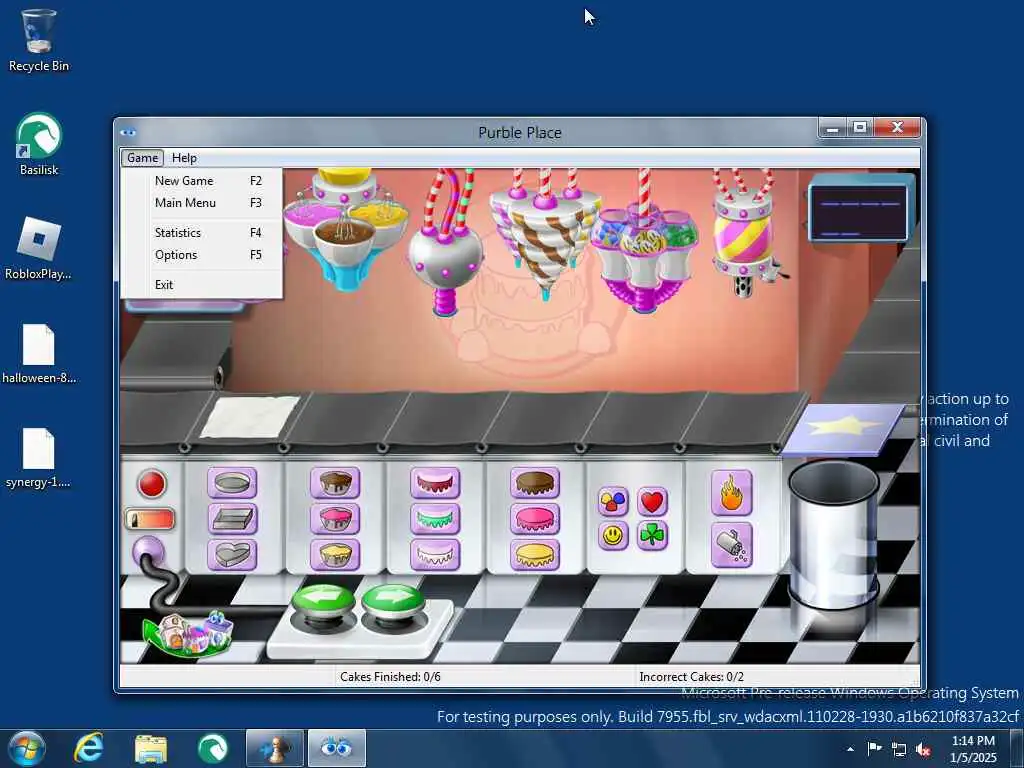Add the green clover decoration

click(x=652, y=536)
